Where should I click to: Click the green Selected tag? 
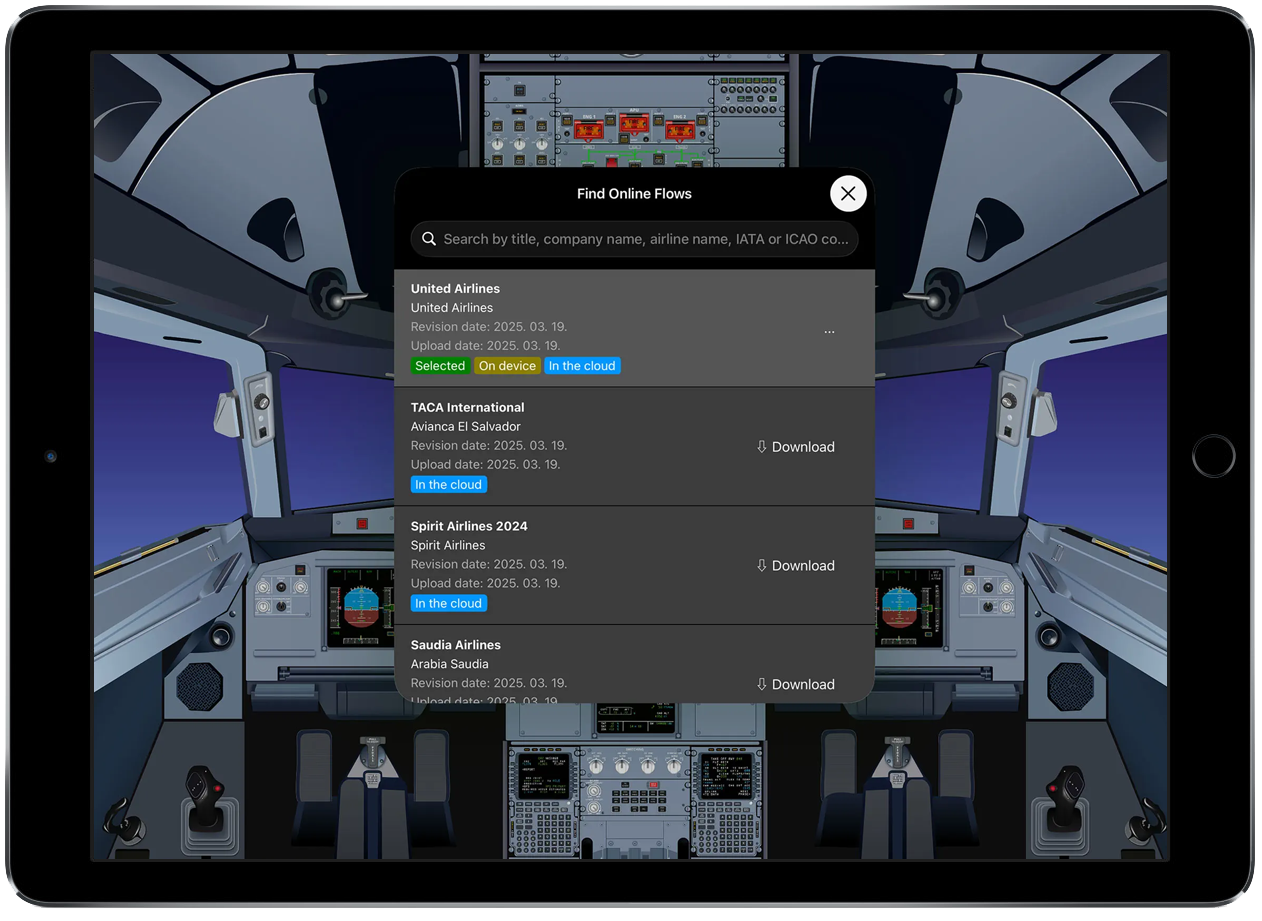coord(440,366)
